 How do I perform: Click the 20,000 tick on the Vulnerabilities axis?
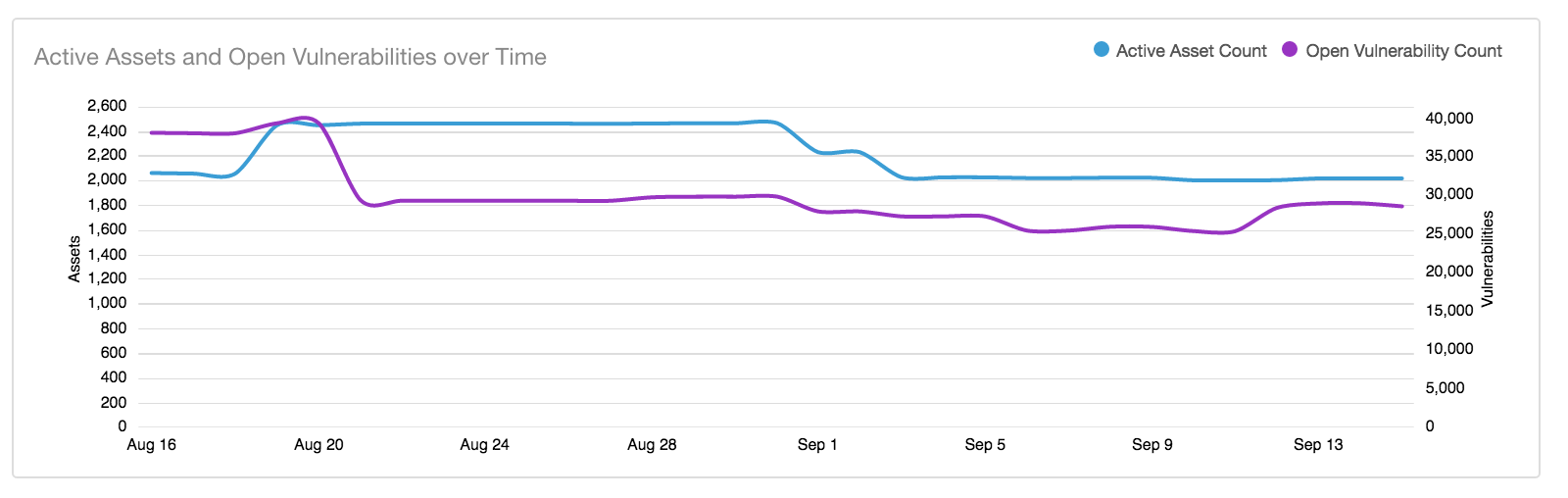[x=1448, y=272]
